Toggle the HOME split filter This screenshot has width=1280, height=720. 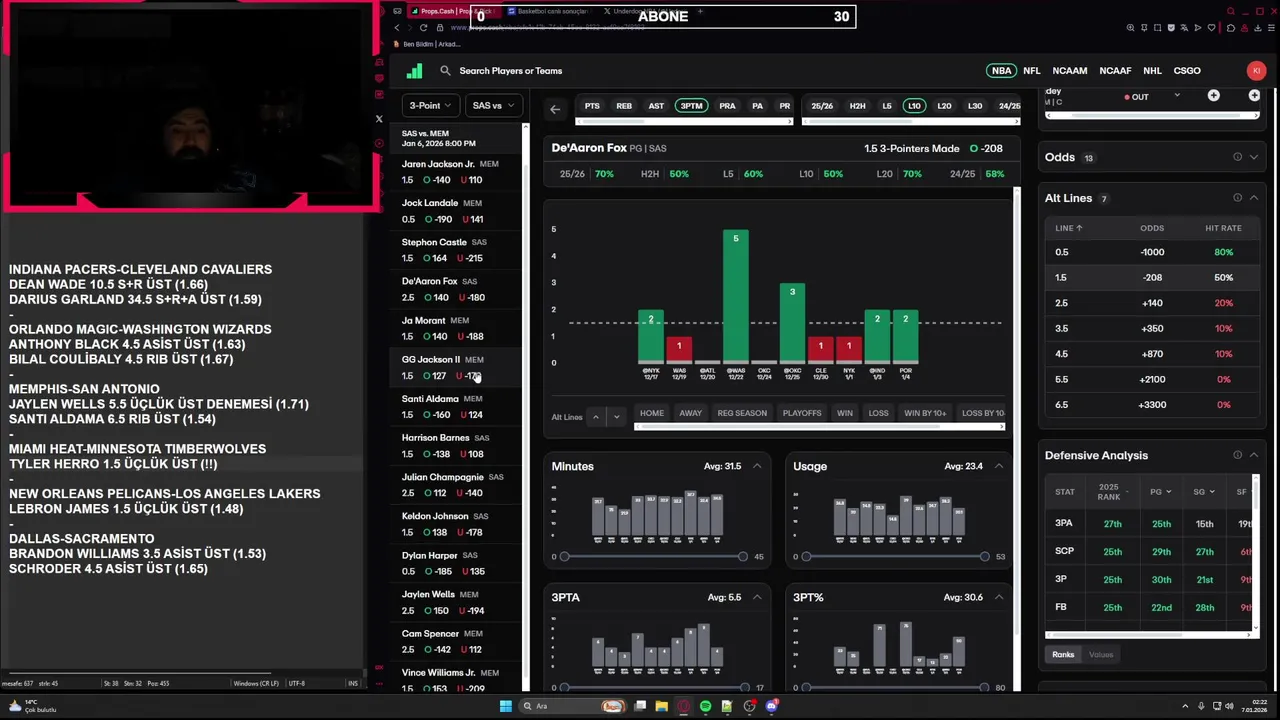click(x=652, y=413)
